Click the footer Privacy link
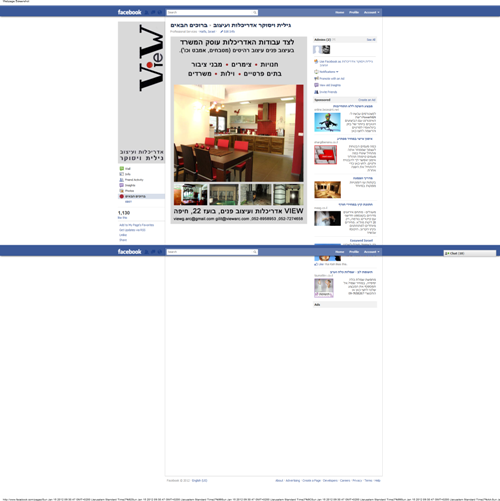This screenshot has height=501, width=500. (357, 480)
